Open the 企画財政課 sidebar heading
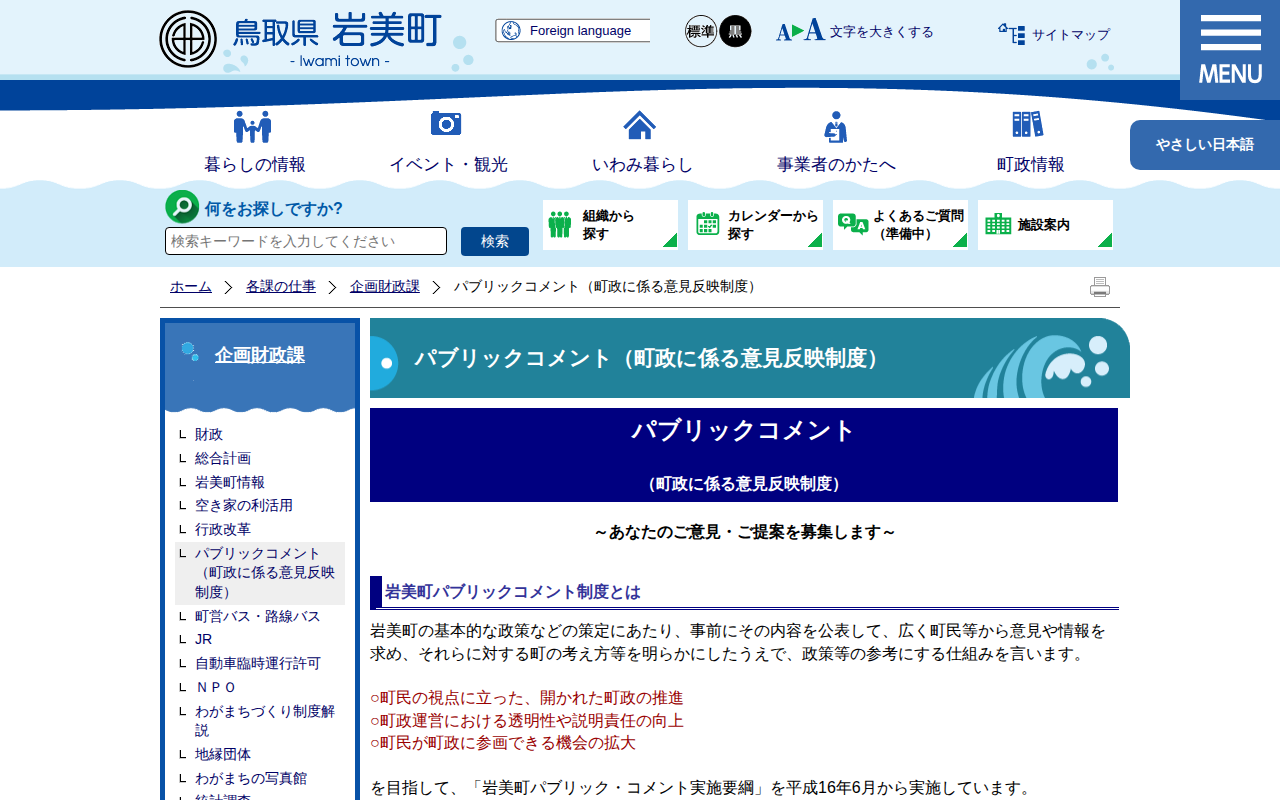Image resolution: width=1280 pixels, height=800 pixels. [x=259, y=355]
